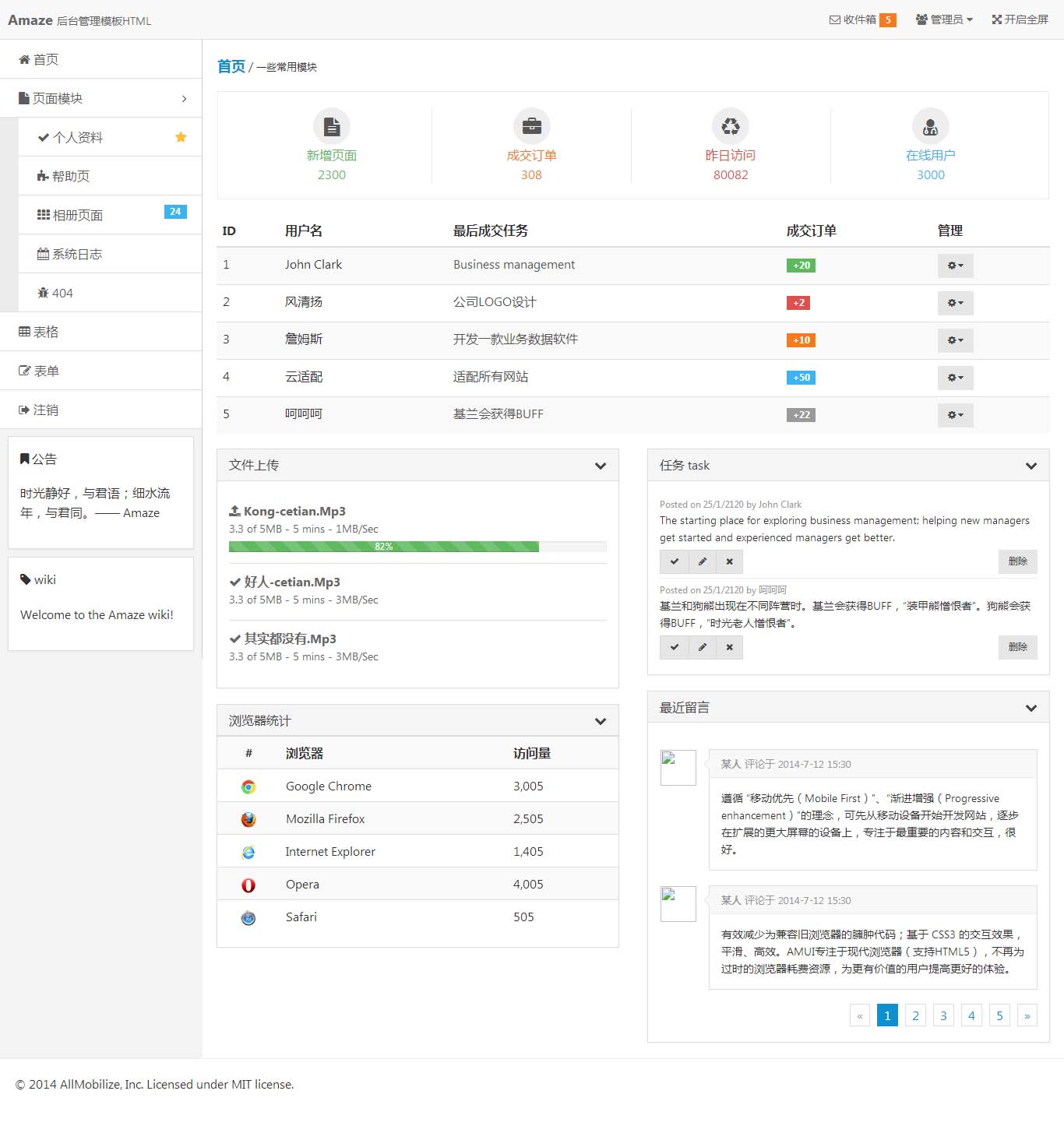Delete John Clark's task with 删除
Image resolution: width=1064 pixels, height=1126 pixels.
click(1018, 561)
